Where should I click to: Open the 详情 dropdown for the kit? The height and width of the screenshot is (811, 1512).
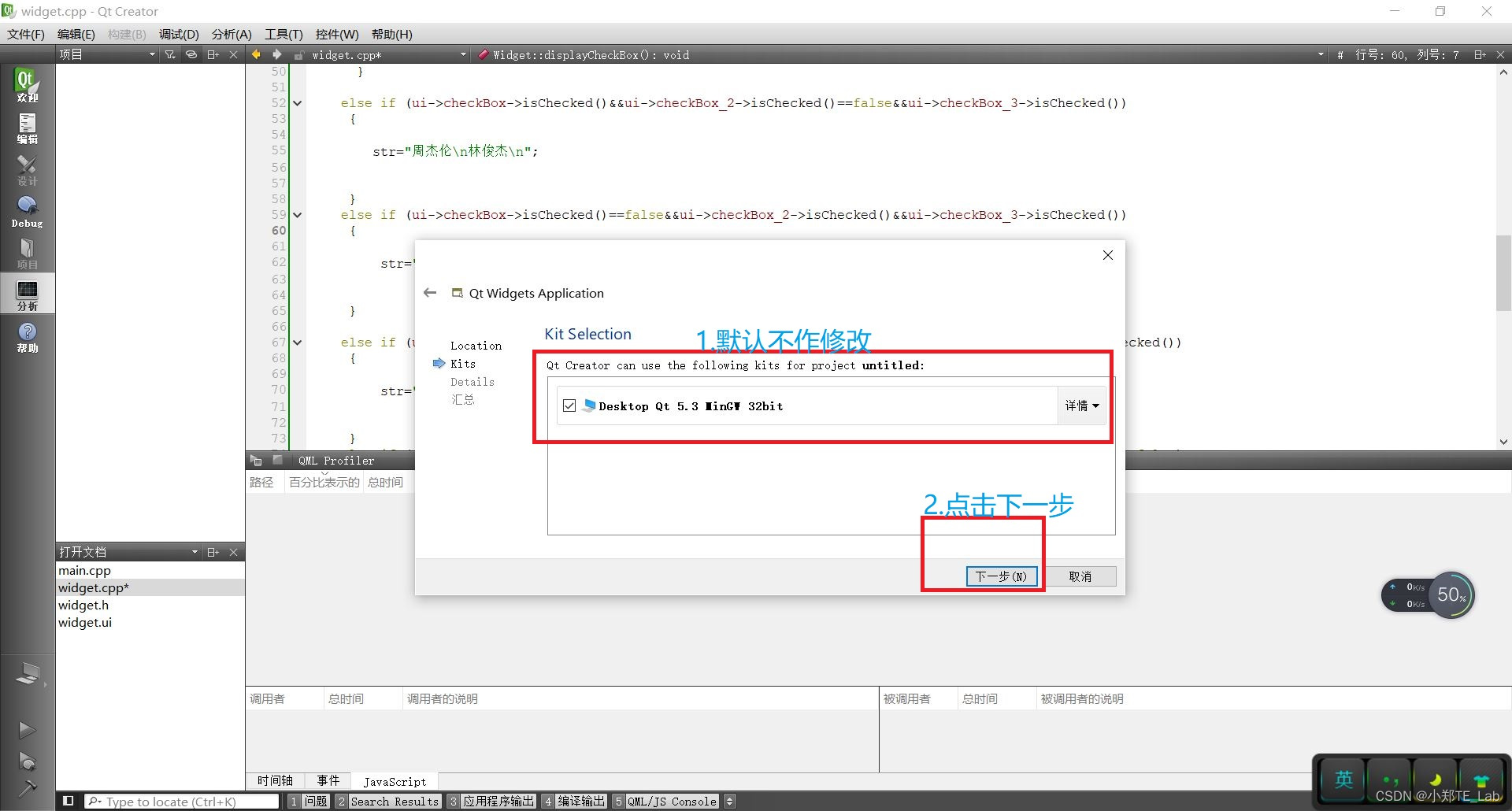[1081, 405]
